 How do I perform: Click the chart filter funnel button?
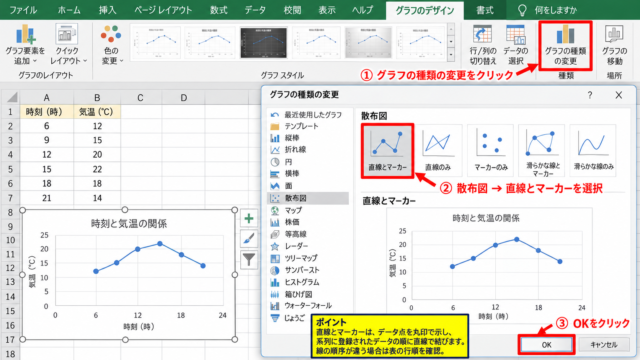[249, 259]
